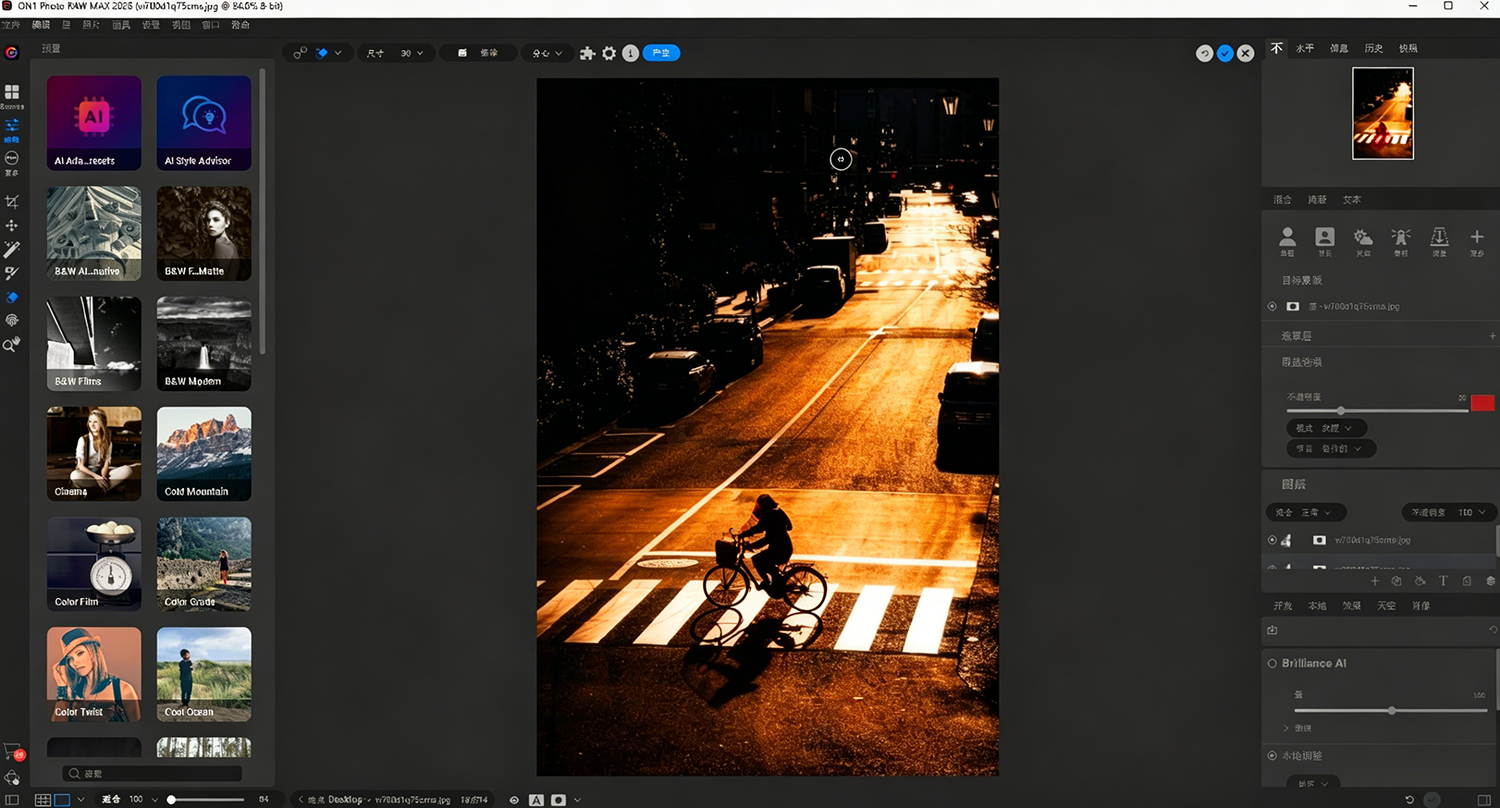Viewport: 1500px width, 808px height.
Task: Select the masking brush tool
Action: pos(12,273)
